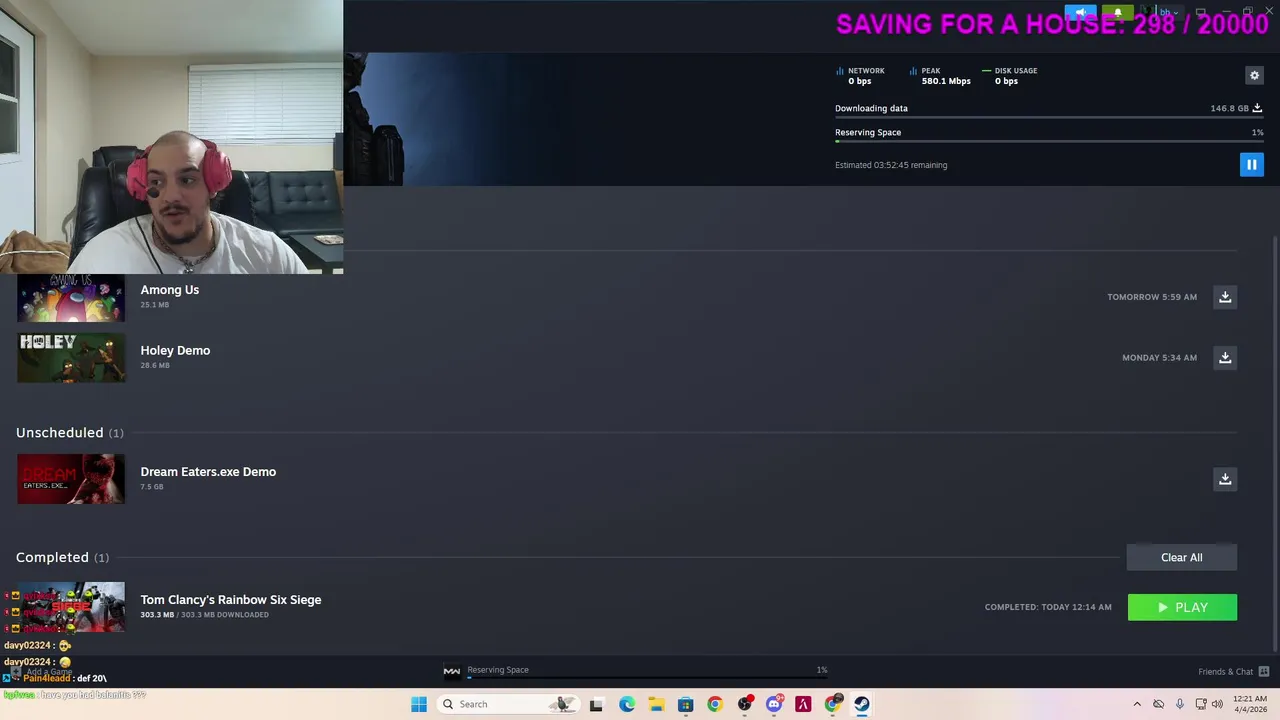This screenshot has width=1280, height=720.
Task: Click MONDAY 5:34 AM schedule
Action: point(1159,357)
